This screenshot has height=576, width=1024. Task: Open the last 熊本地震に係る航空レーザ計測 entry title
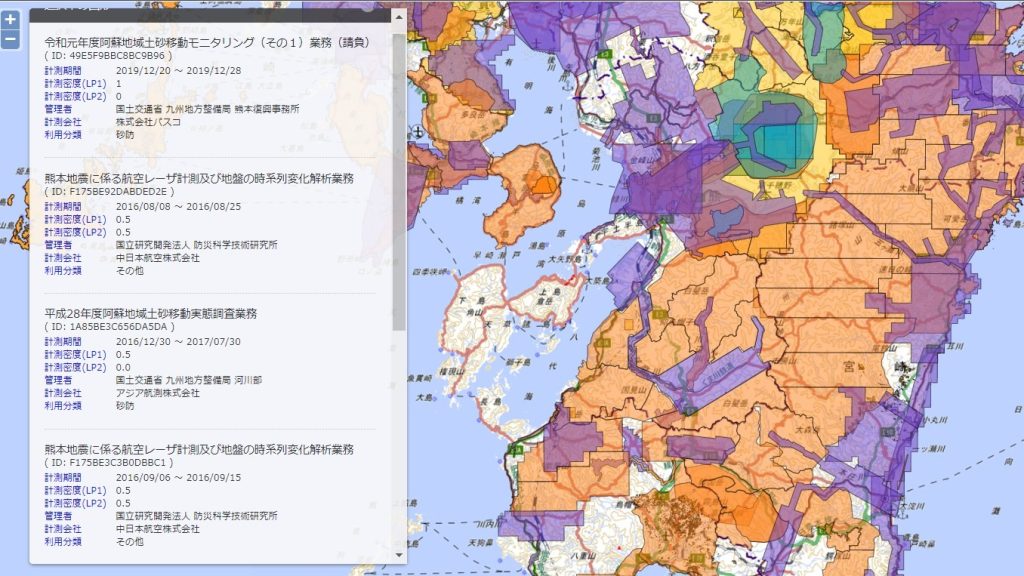pos(198,450)
